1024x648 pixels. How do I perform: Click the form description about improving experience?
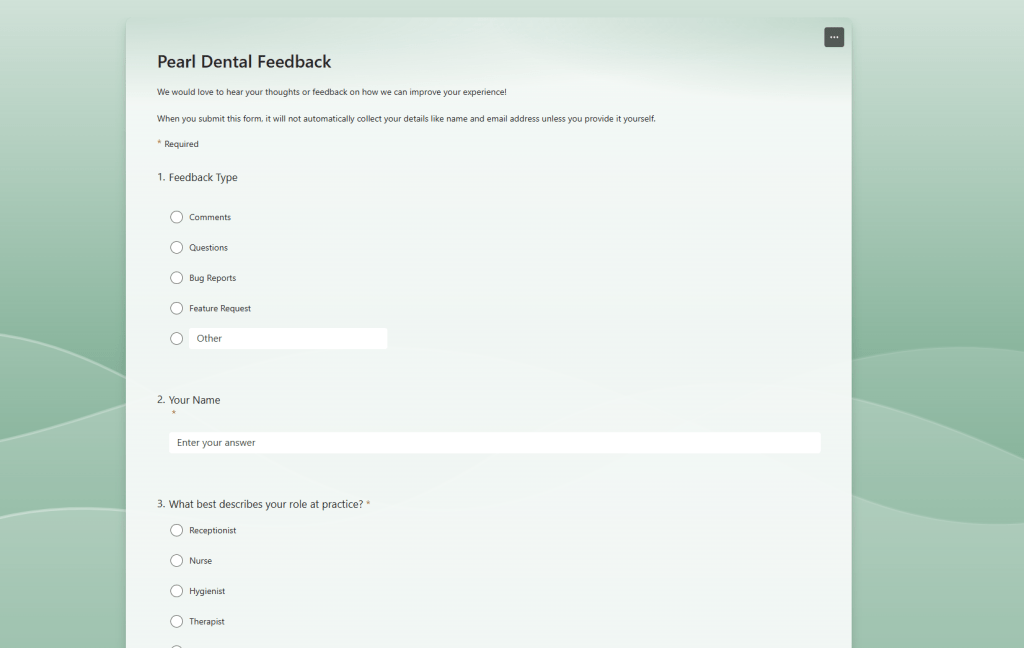coord(331,92)
